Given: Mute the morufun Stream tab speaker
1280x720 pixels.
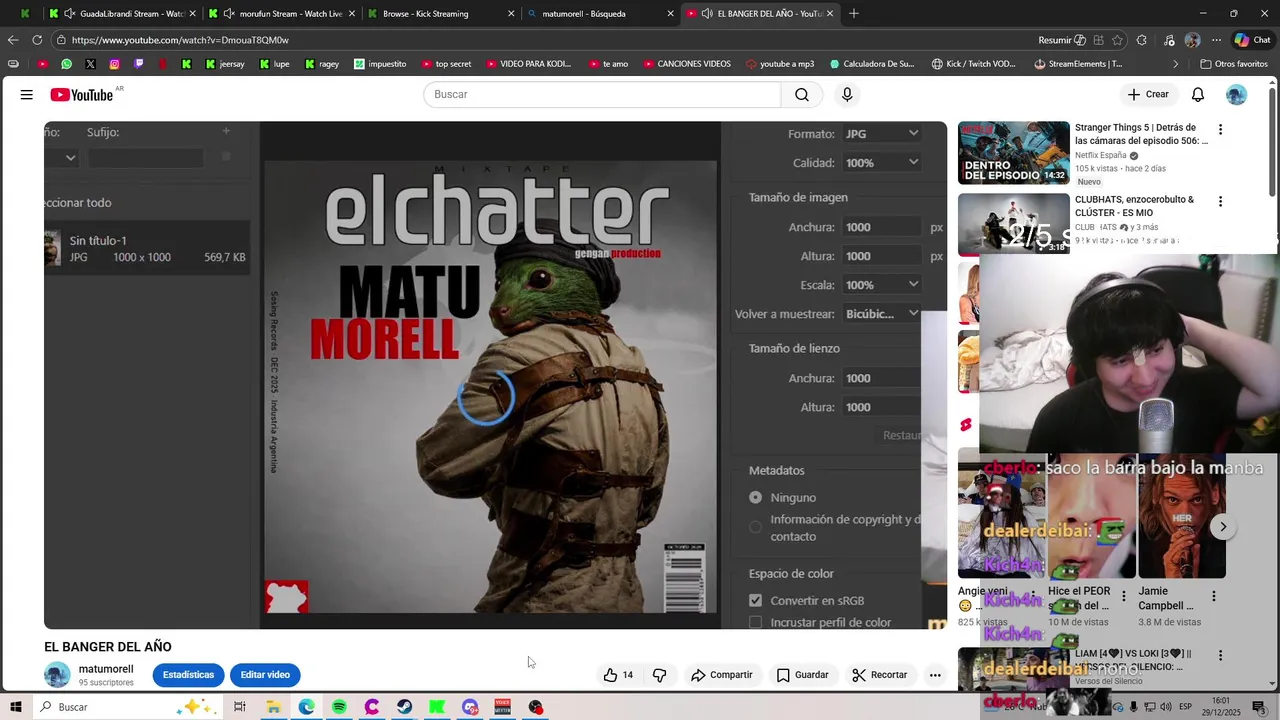Looking at the screenshot, I should pos(229,14).
